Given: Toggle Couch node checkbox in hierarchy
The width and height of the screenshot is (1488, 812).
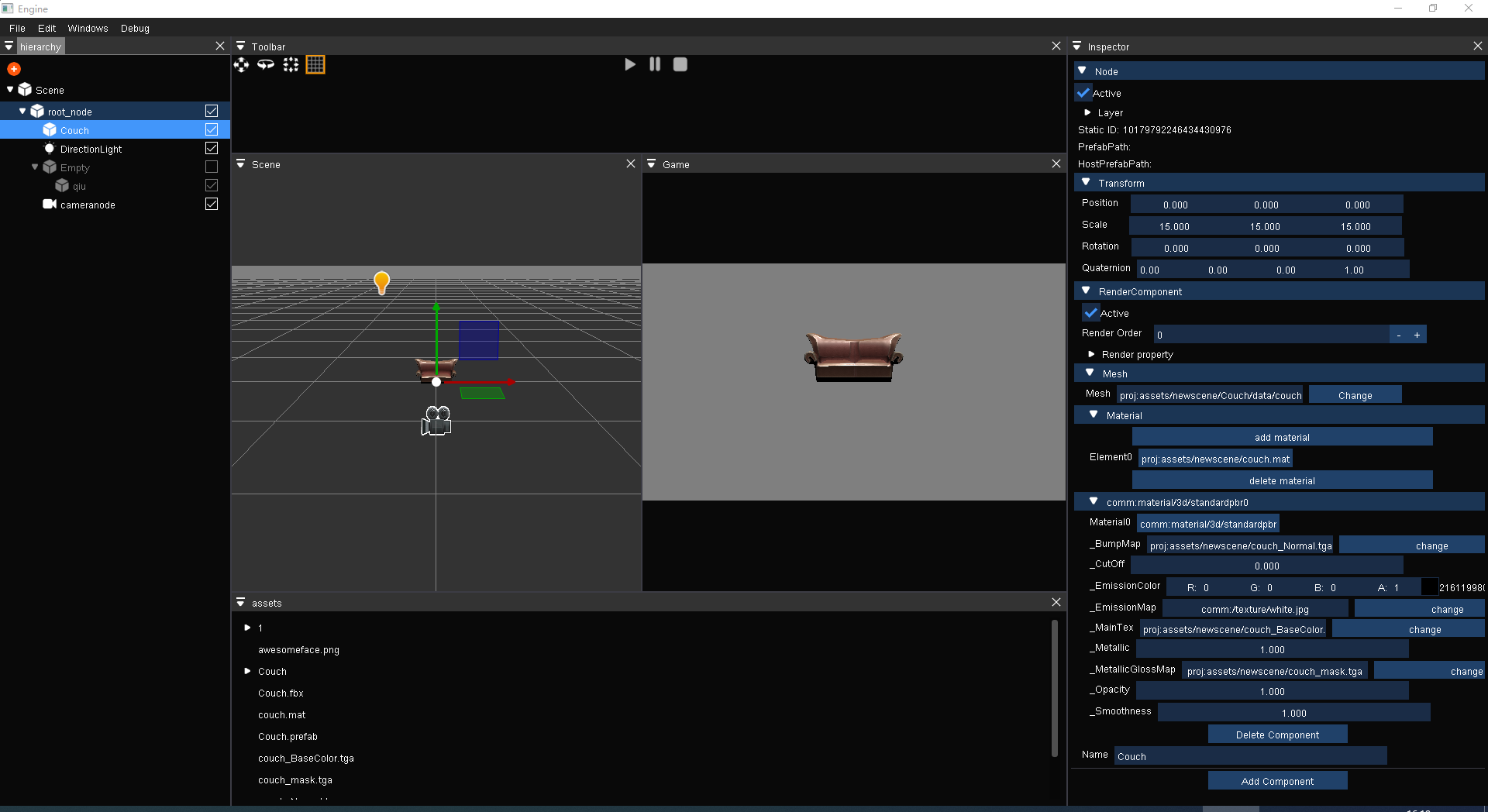Looking at the screenshot, I should tap(212, 130).
